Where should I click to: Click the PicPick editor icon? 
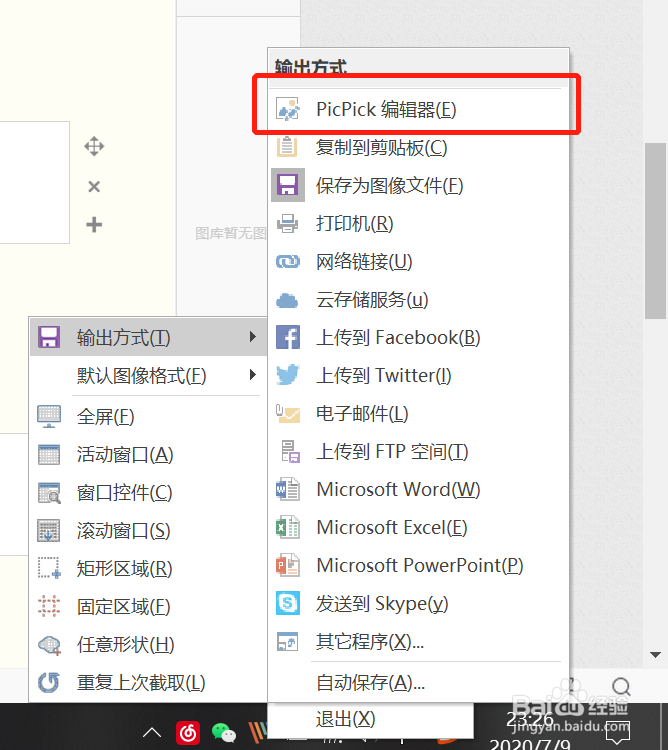click(x=288, y=110)
